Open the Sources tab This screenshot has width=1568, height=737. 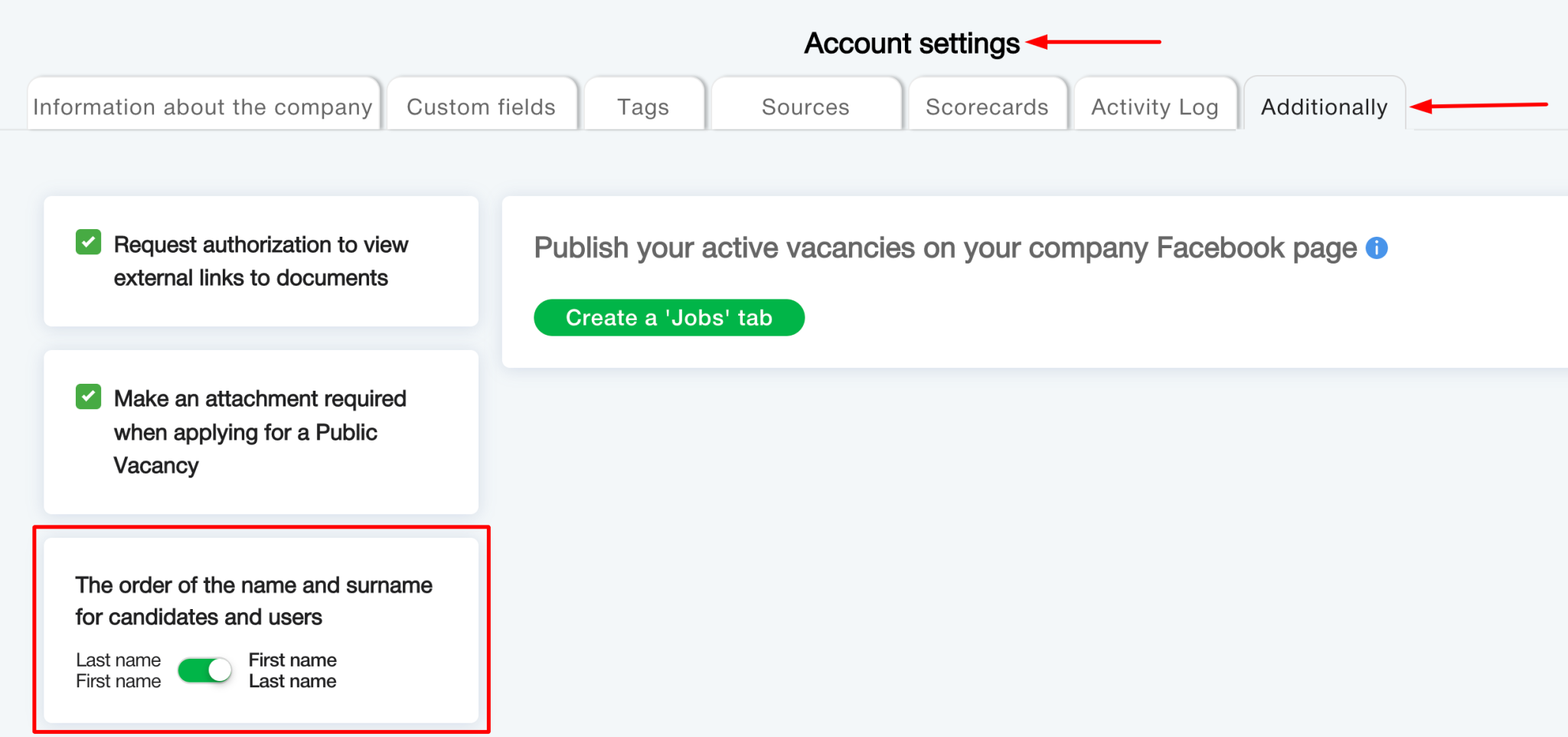[805, 106]
